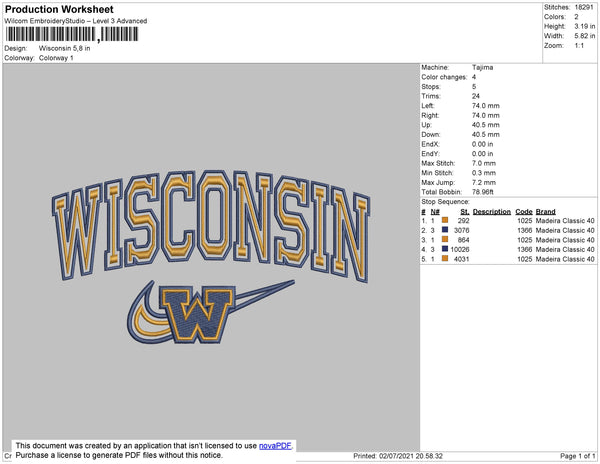Click the 'Code' column header
The width and height of the screenshot is (600, 464).
coord(524,212)
